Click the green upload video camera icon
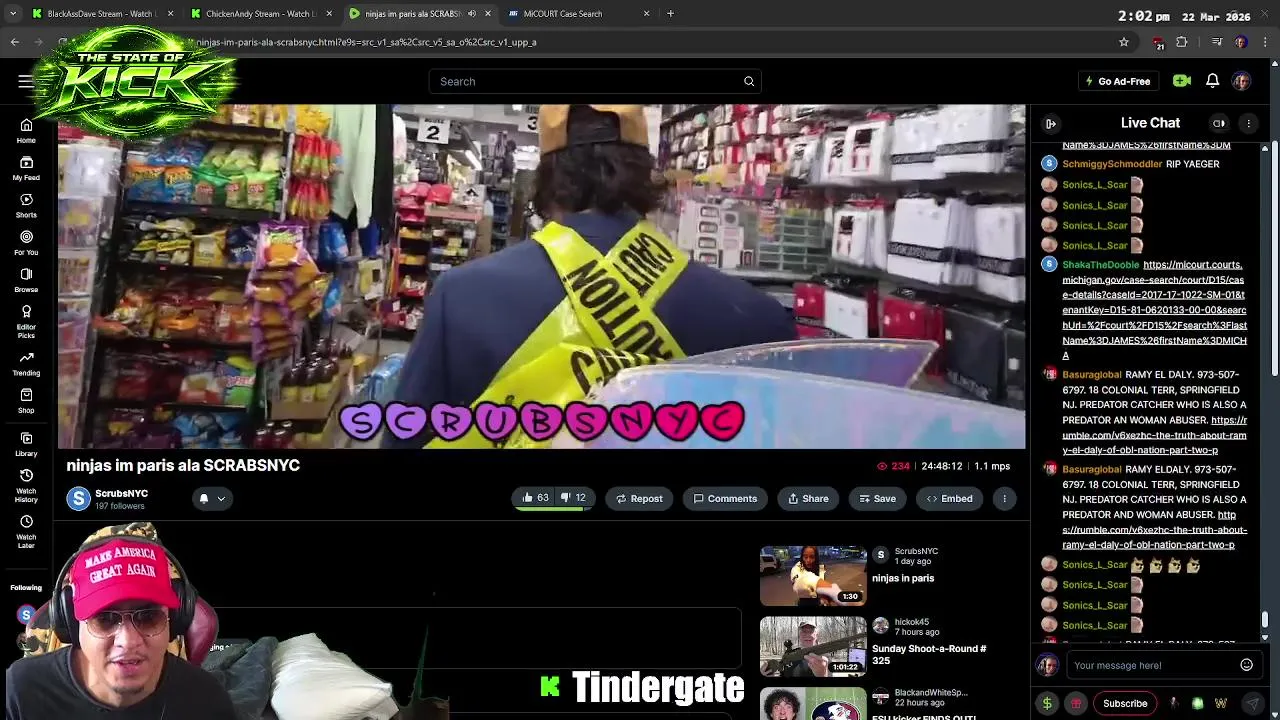1280x720 pixels. pos(1182,81)
